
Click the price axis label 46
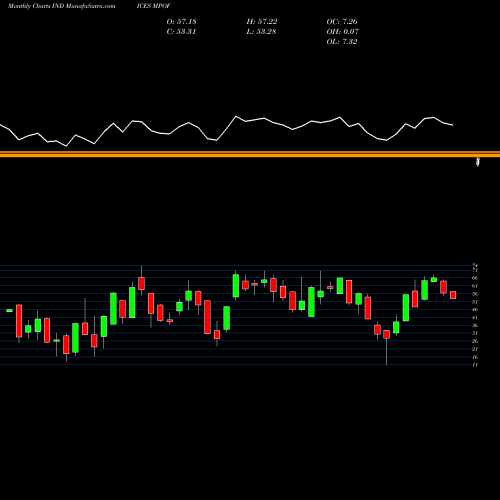point(475,309)
